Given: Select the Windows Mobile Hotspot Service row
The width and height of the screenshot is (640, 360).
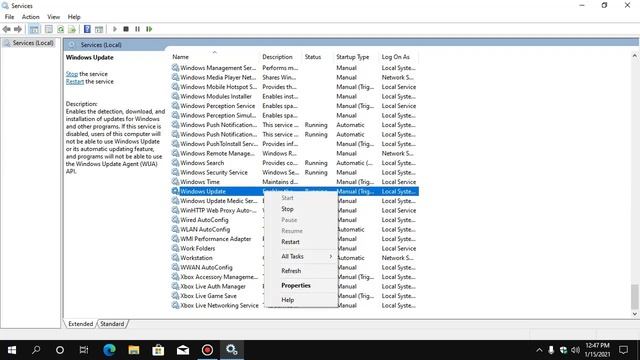Looking at the screenshot, I should tap(295, 87).
